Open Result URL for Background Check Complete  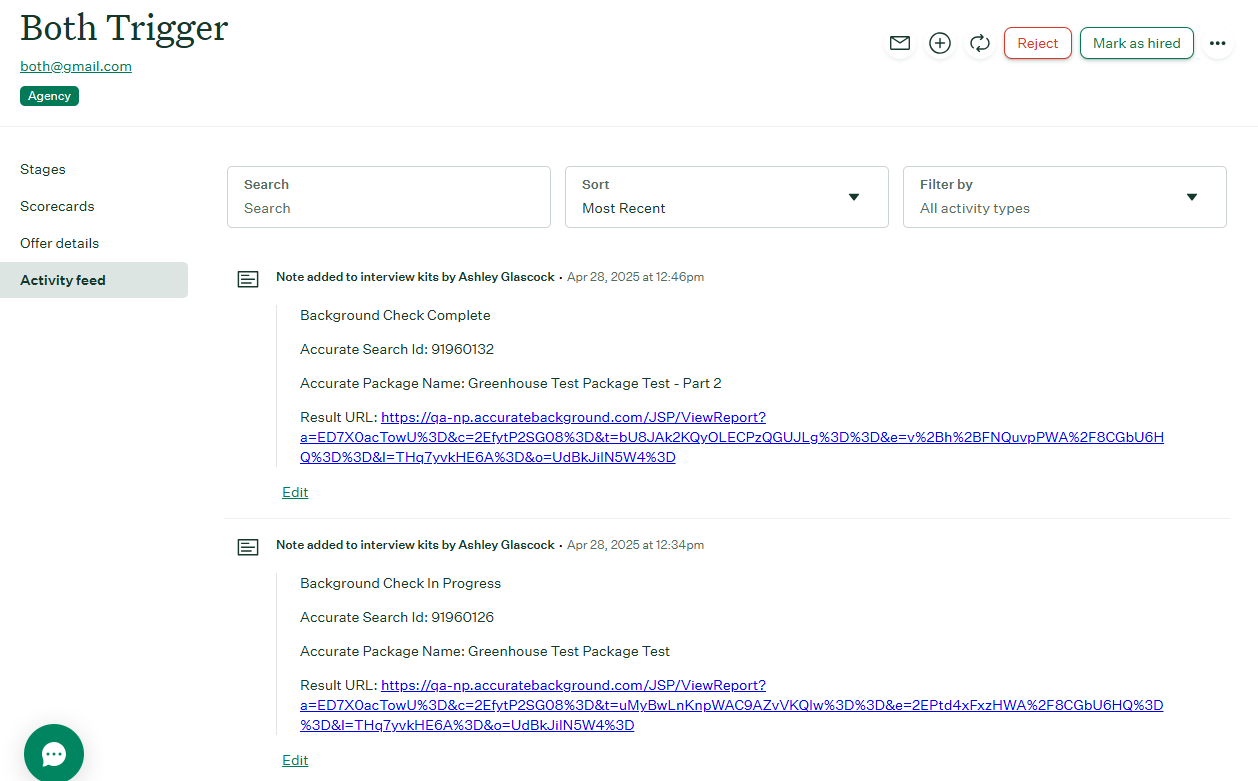573,418
